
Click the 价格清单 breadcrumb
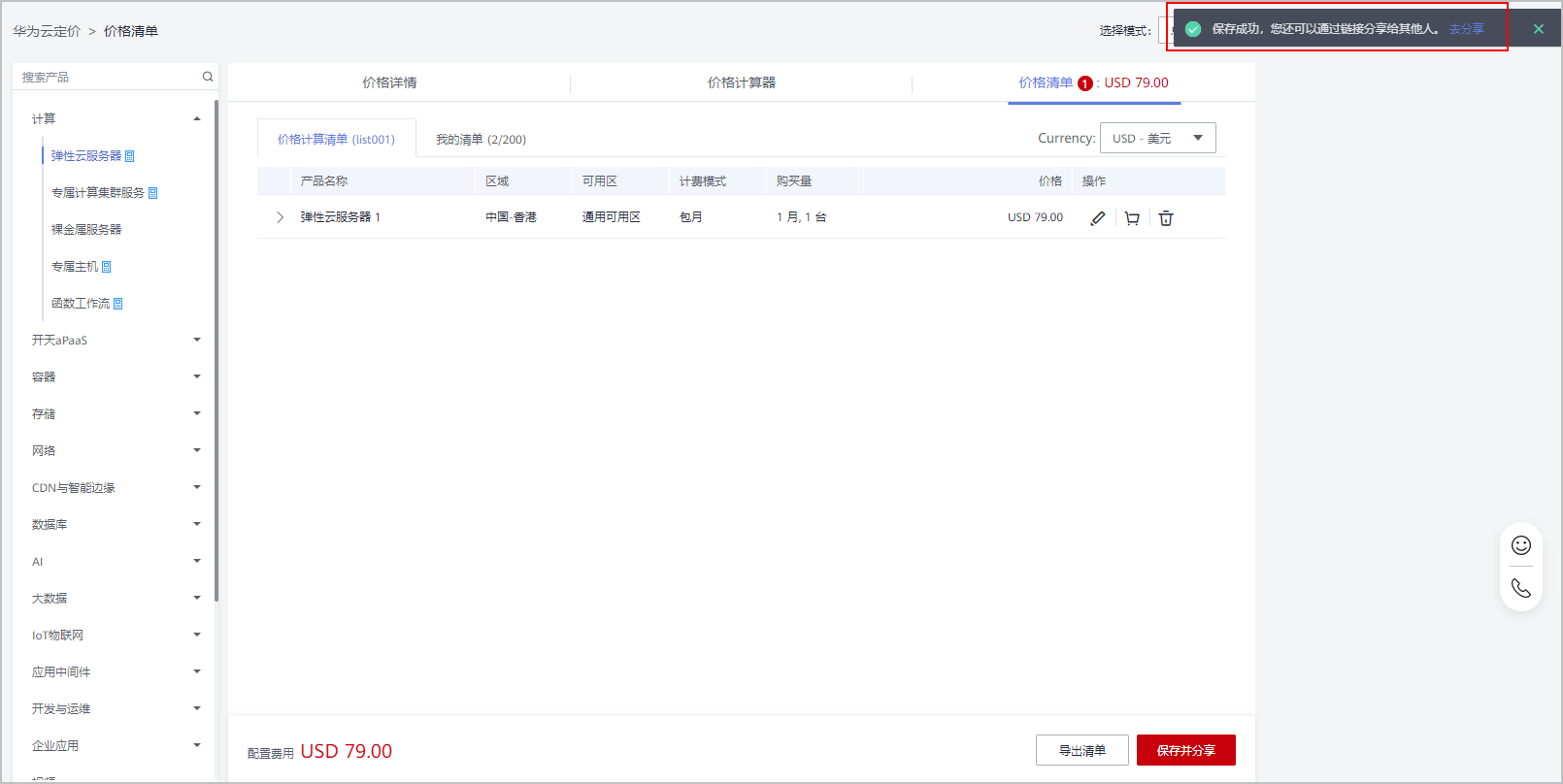[131, 31]
